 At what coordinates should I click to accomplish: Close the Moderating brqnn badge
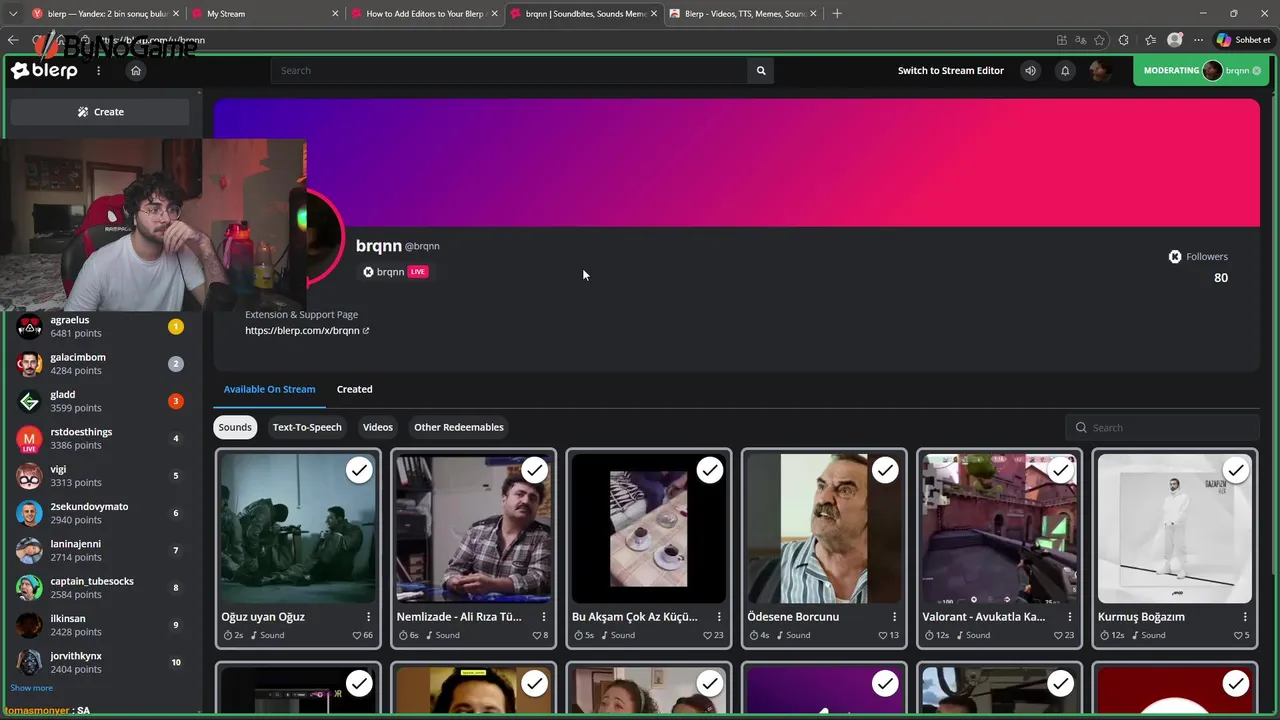click(1257, 71)
